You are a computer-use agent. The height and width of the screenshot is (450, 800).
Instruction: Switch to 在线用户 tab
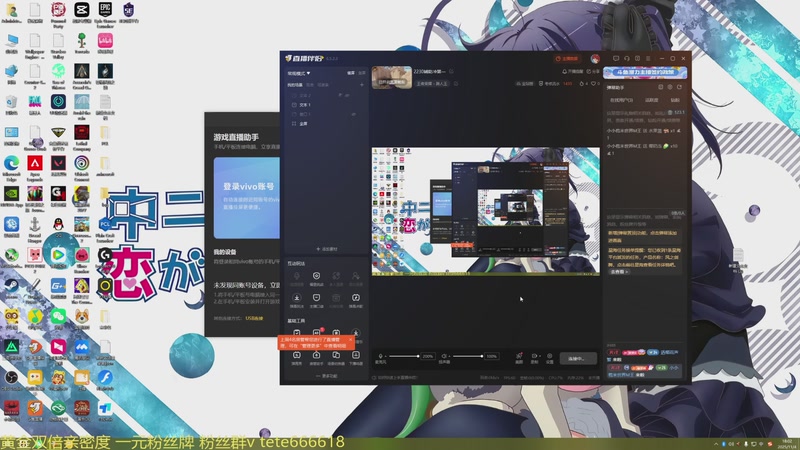coord(621,100)
